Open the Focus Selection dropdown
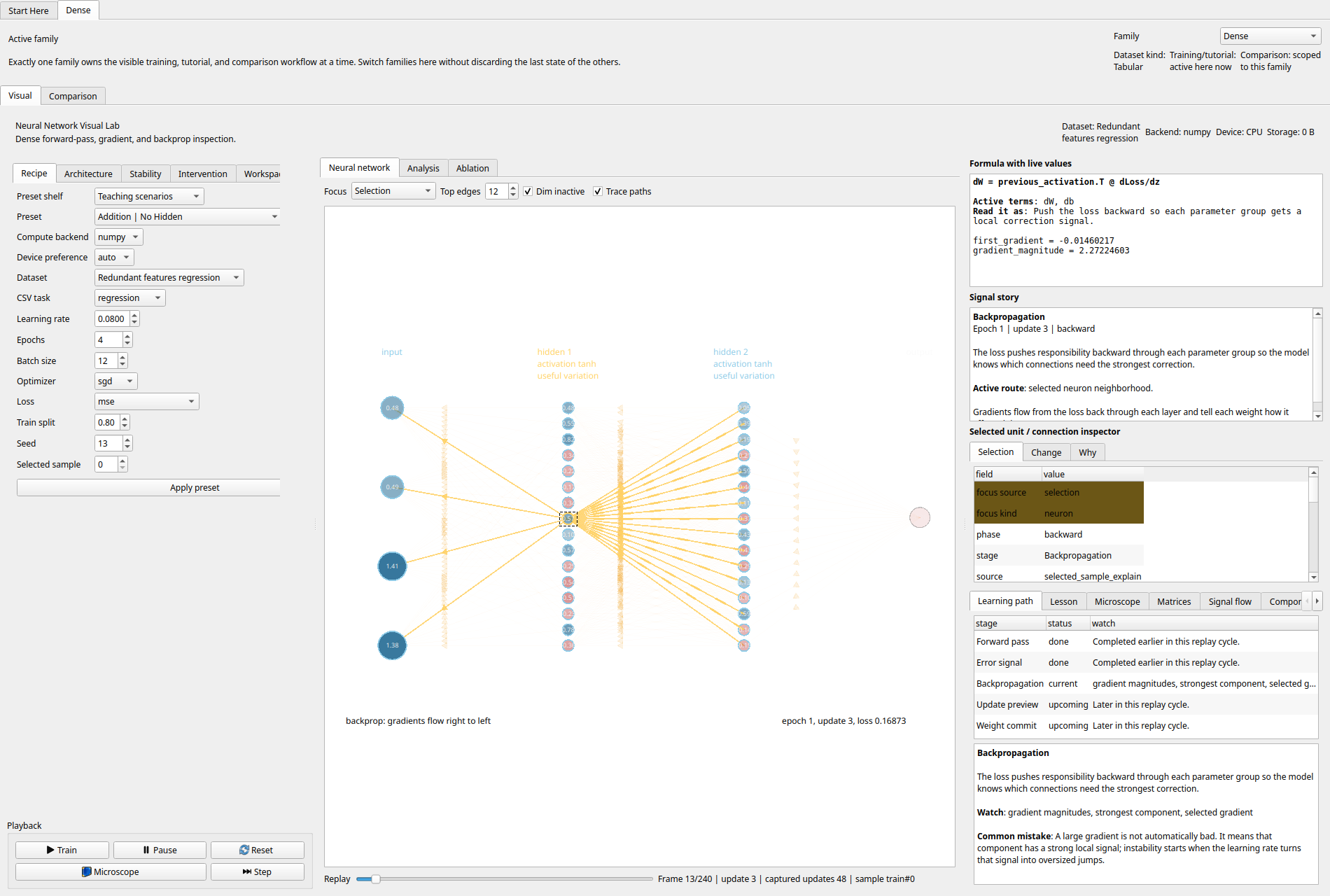The height and width of the screenshot is (896, 1330). (393, 191)
